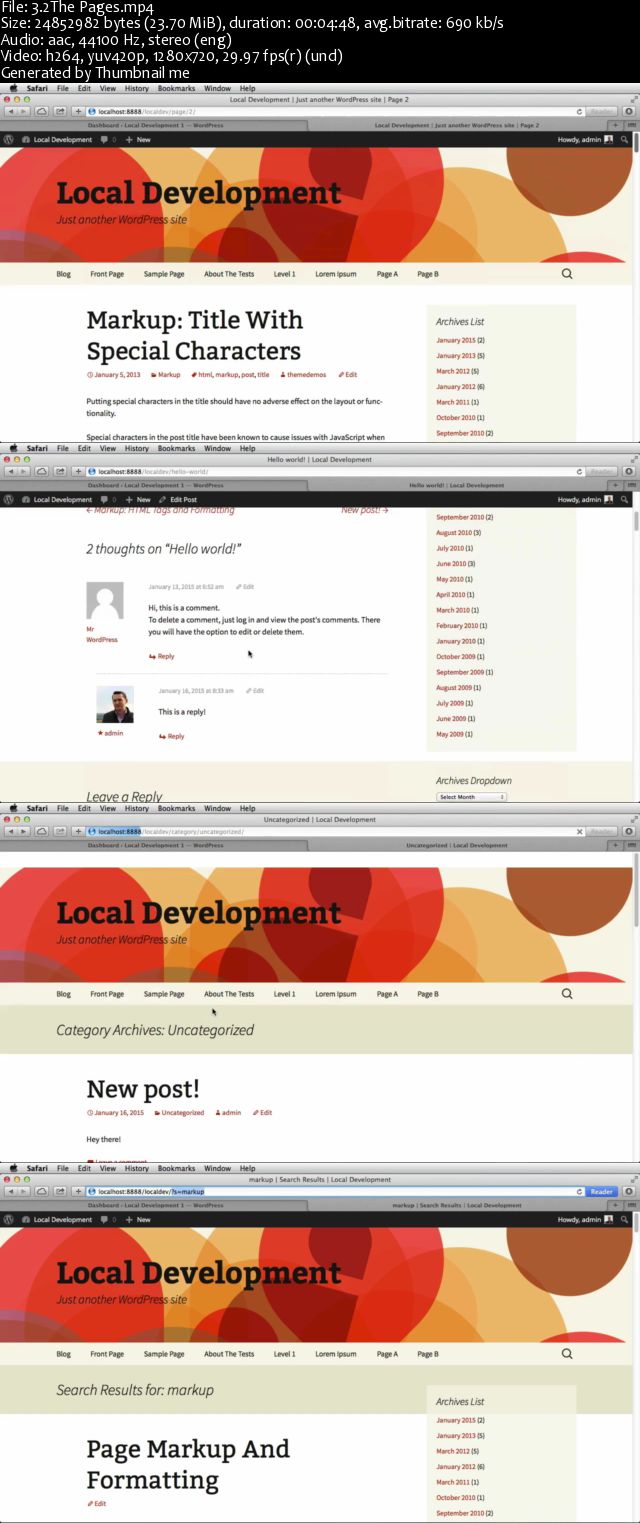
Task: Click Page B in the Uncategorized window navigation
Action: pos(428,994)
